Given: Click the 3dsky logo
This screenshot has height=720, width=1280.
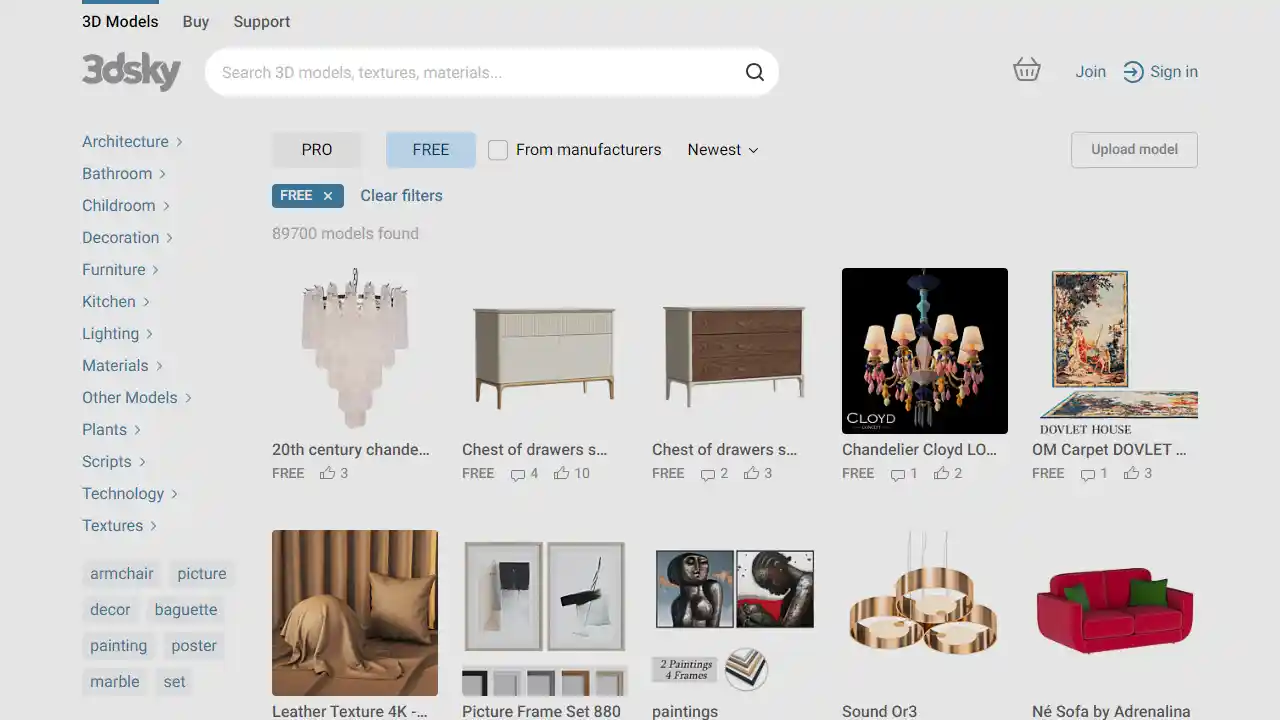Looking at the screenshot, I should (x=131, y=71).
